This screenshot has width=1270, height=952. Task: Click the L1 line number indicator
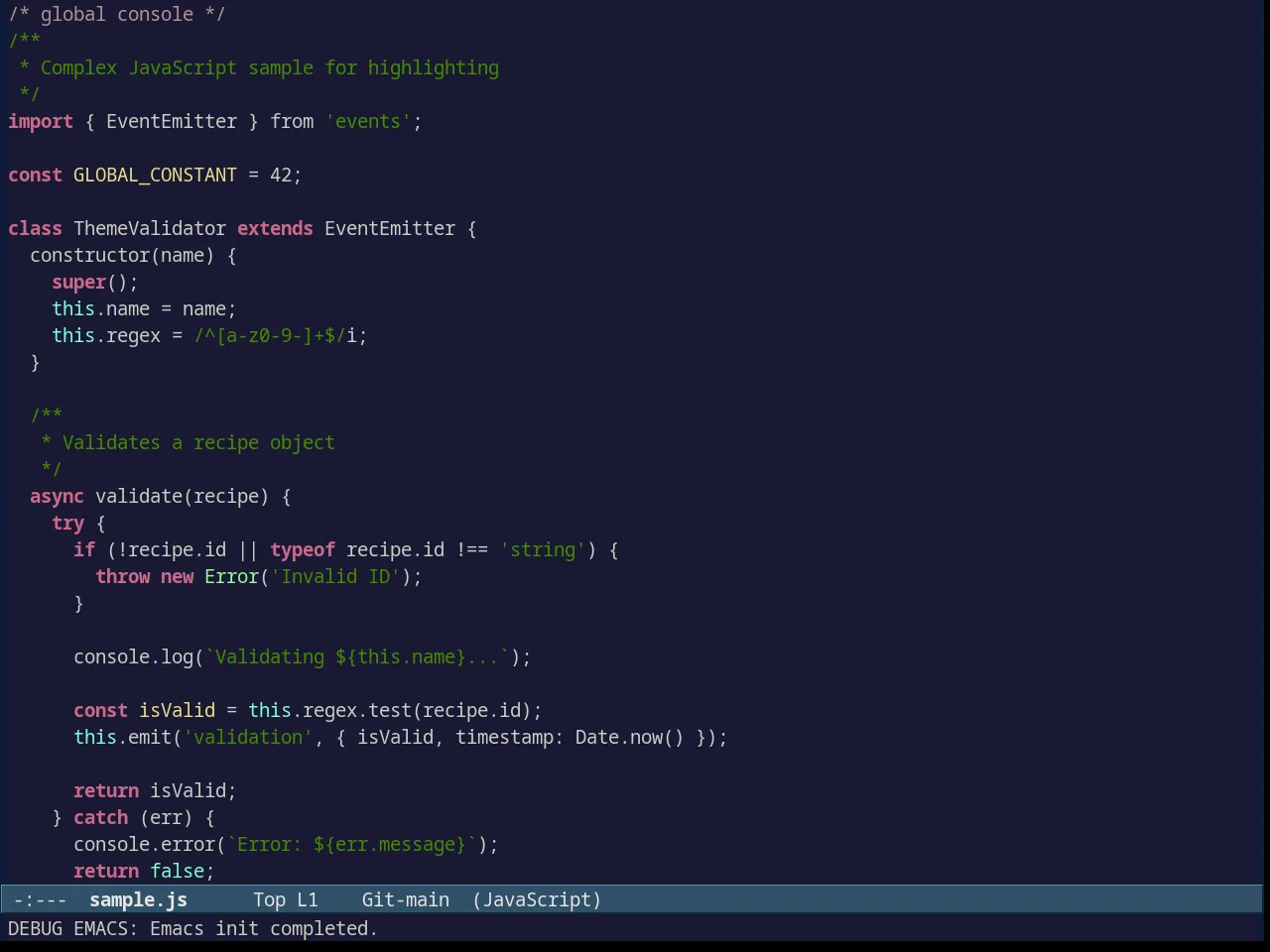[308, 899]
